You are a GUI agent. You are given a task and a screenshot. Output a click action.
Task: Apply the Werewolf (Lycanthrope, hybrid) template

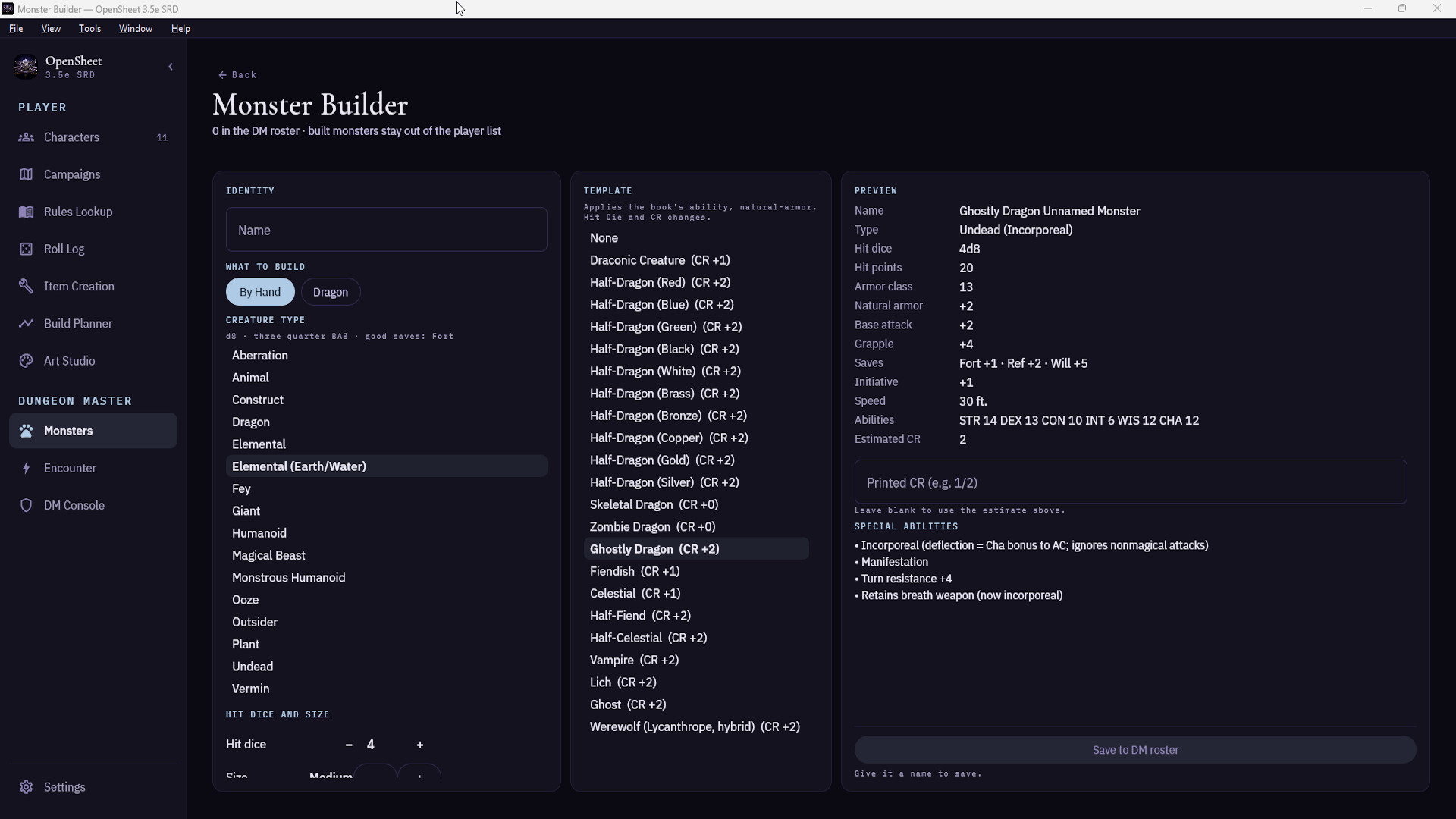click(x=696, y=726)
